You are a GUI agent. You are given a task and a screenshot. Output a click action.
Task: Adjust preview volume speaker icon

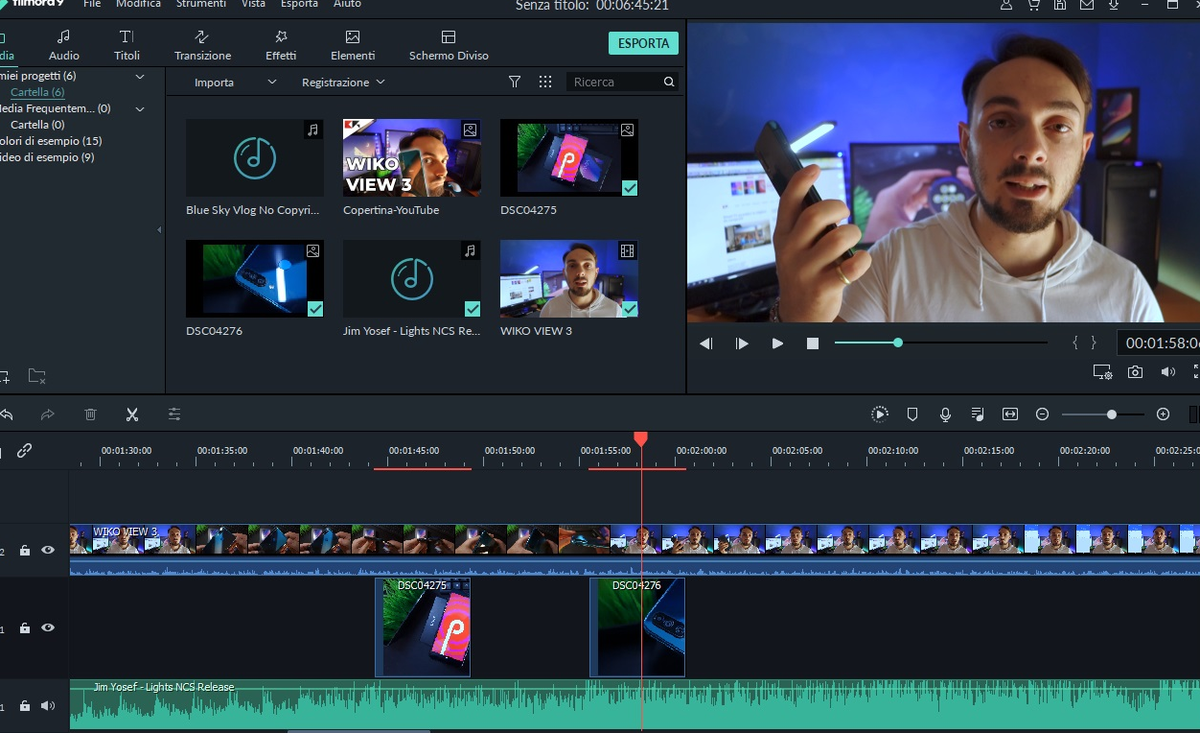tap(1168, 372)
